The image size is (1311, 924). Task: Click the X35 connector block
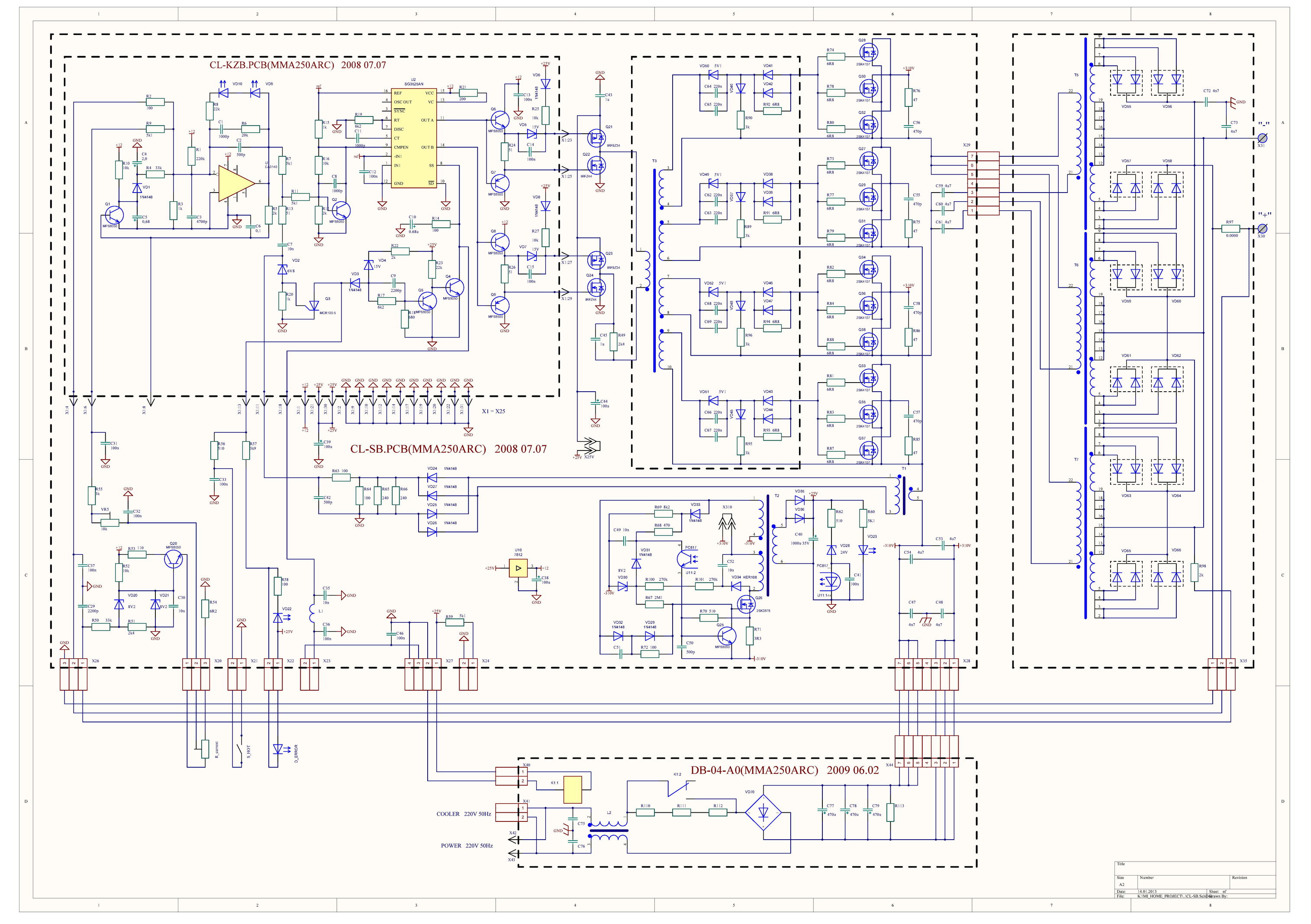coord(1221,674)
